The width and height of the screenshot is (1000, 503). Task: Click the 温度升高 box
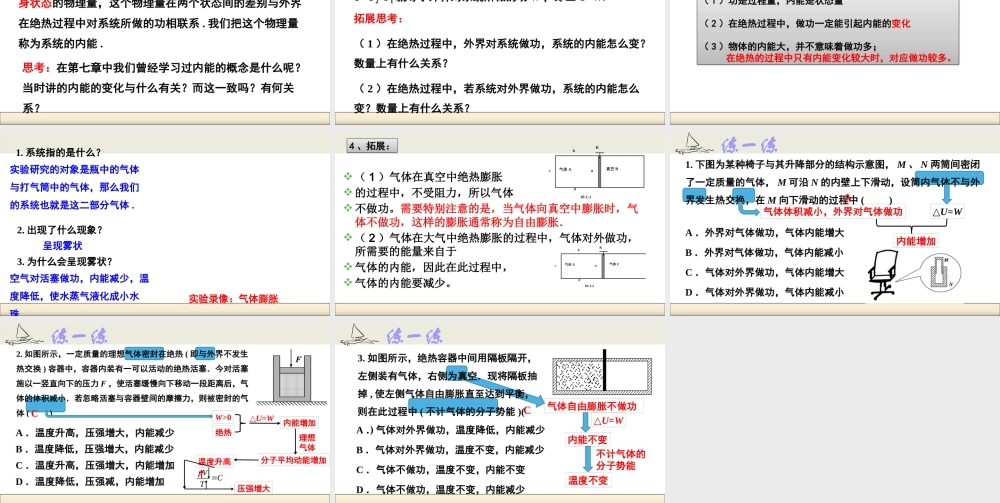[215, 462]
